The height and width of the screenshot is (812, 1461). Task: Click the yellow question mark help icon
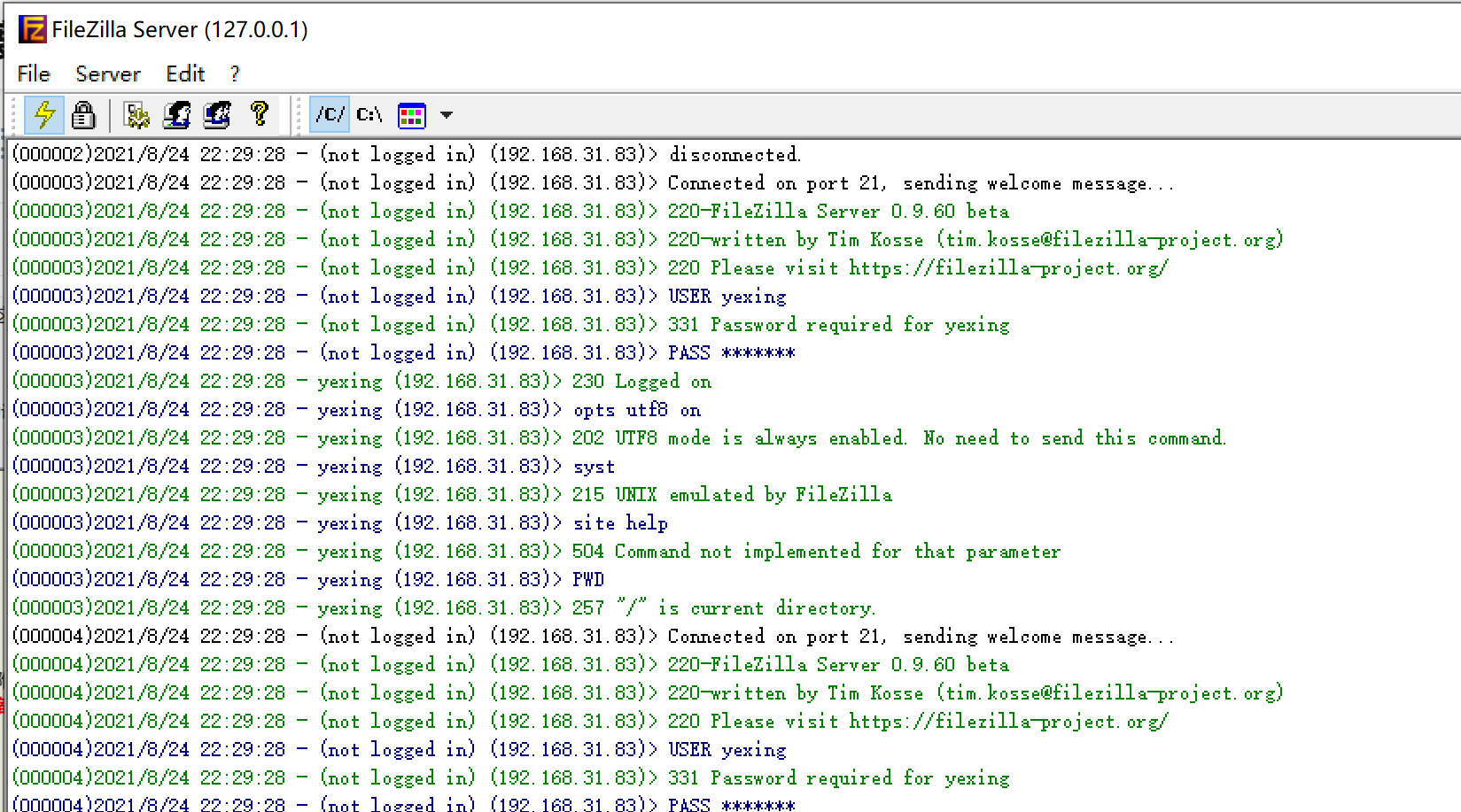259,114
